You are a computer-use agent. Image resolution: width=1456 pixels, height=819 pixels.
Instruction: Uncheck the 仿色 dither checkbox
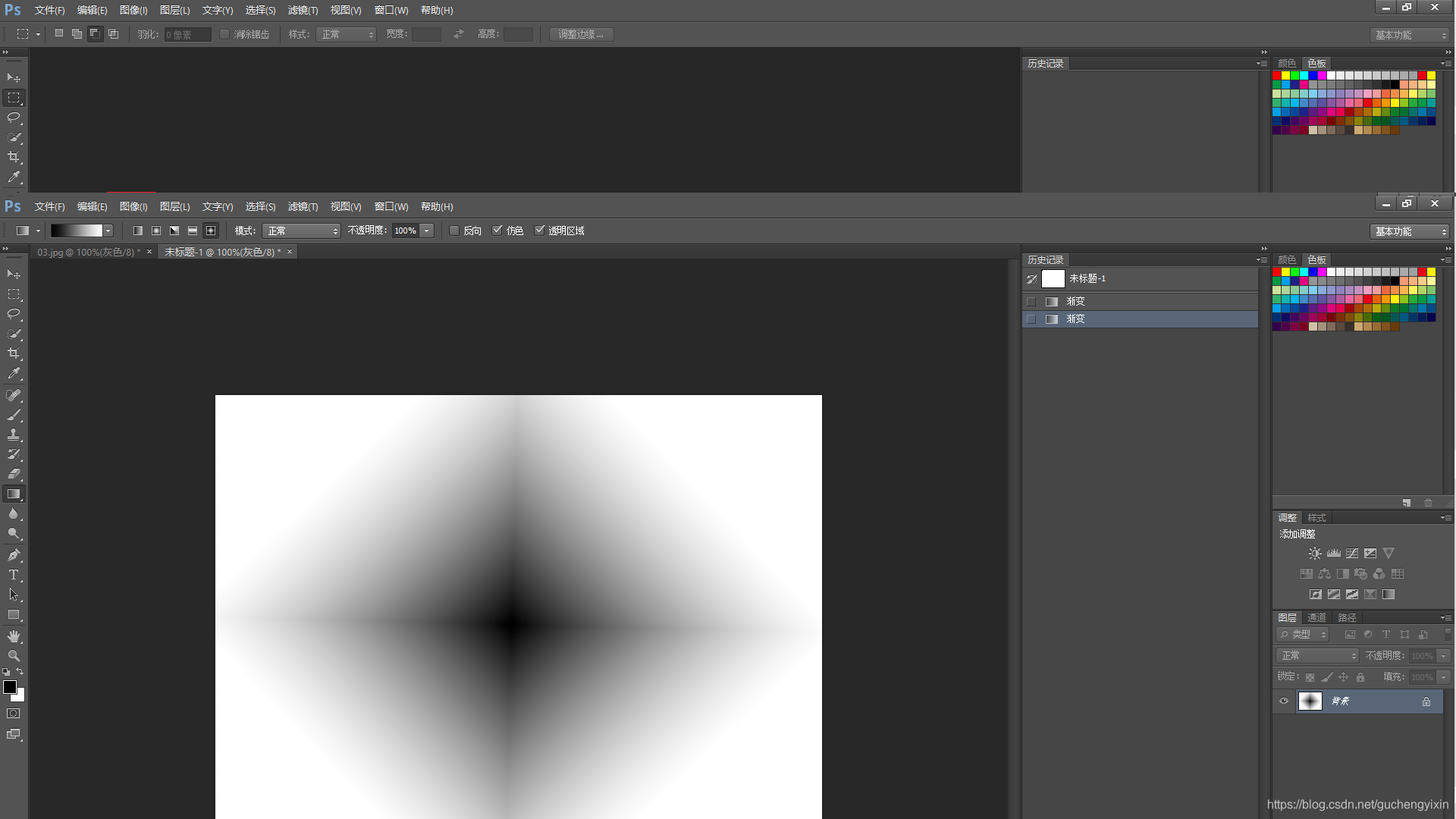497,231
